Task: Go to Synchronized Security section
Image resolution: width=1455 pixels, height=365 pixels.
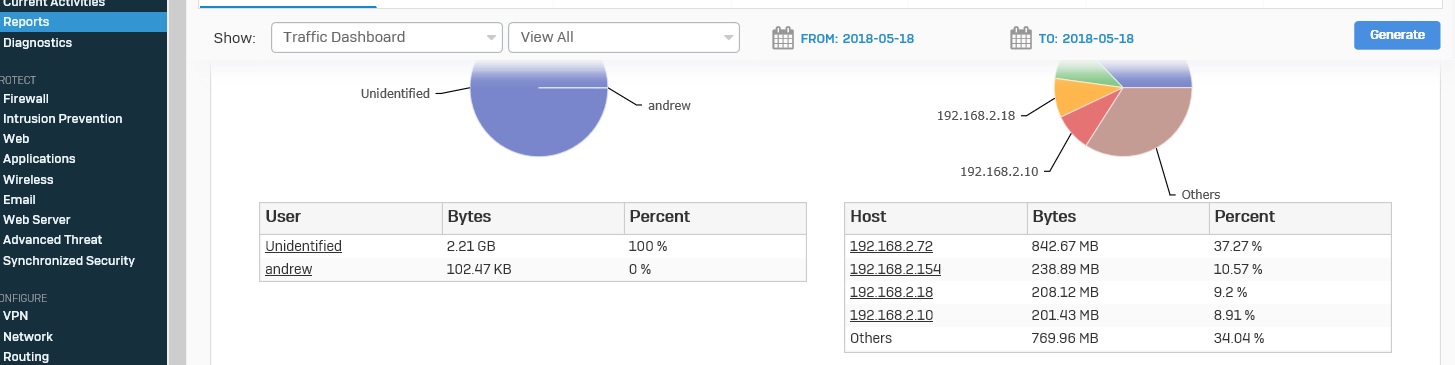Action: point(69,261)
